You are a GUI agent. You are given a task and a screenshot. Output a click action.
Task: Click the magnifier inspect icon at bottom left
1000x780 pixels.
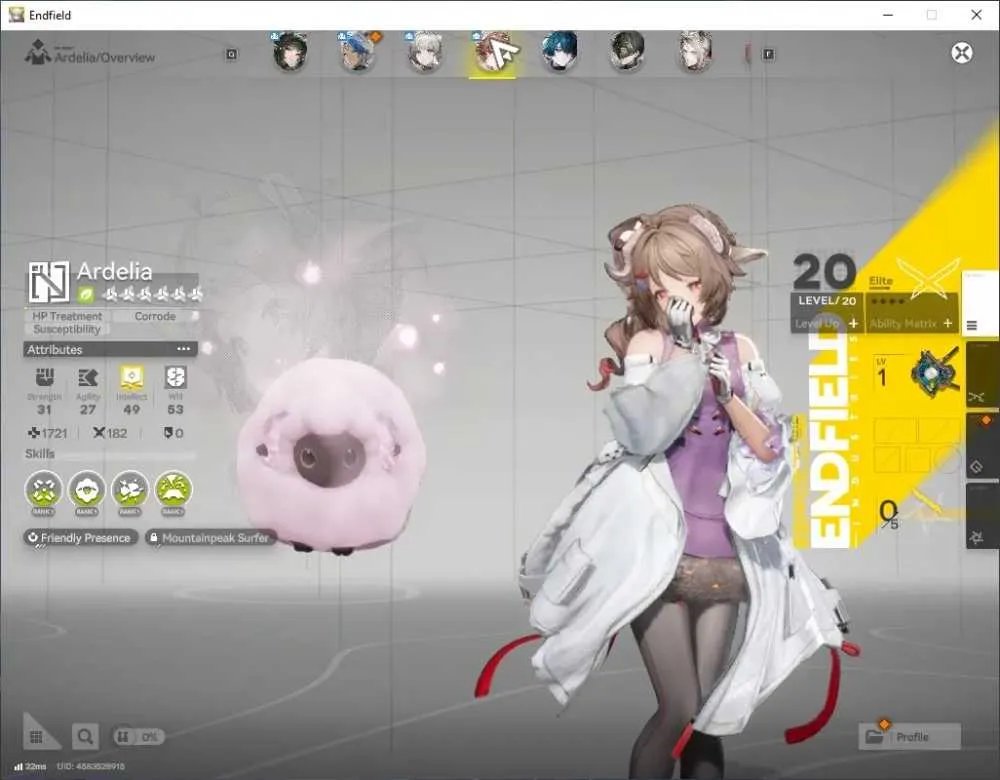85,737
